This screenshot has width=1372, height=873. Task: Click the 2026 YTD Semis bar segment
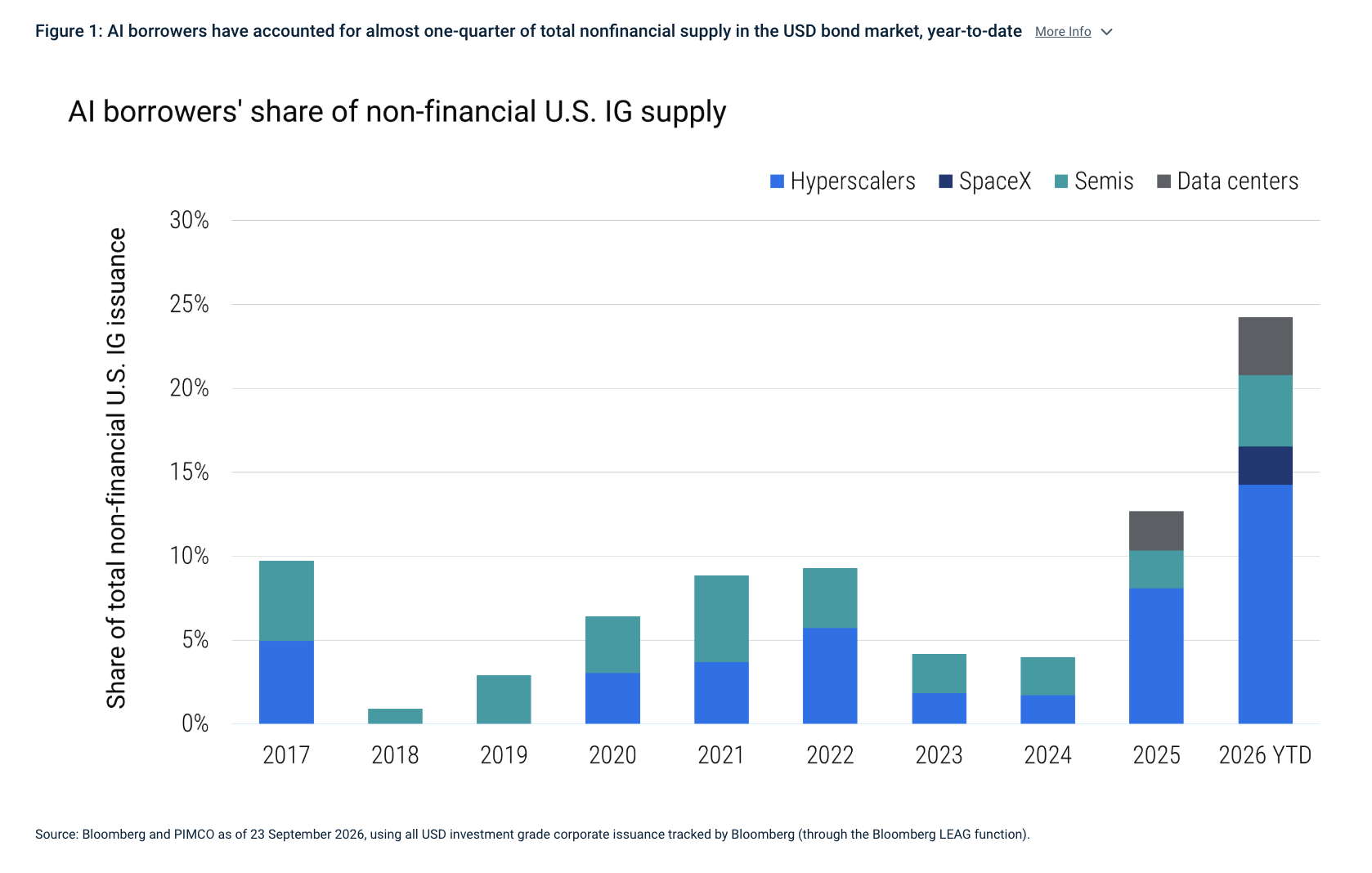pos(1265,411)
